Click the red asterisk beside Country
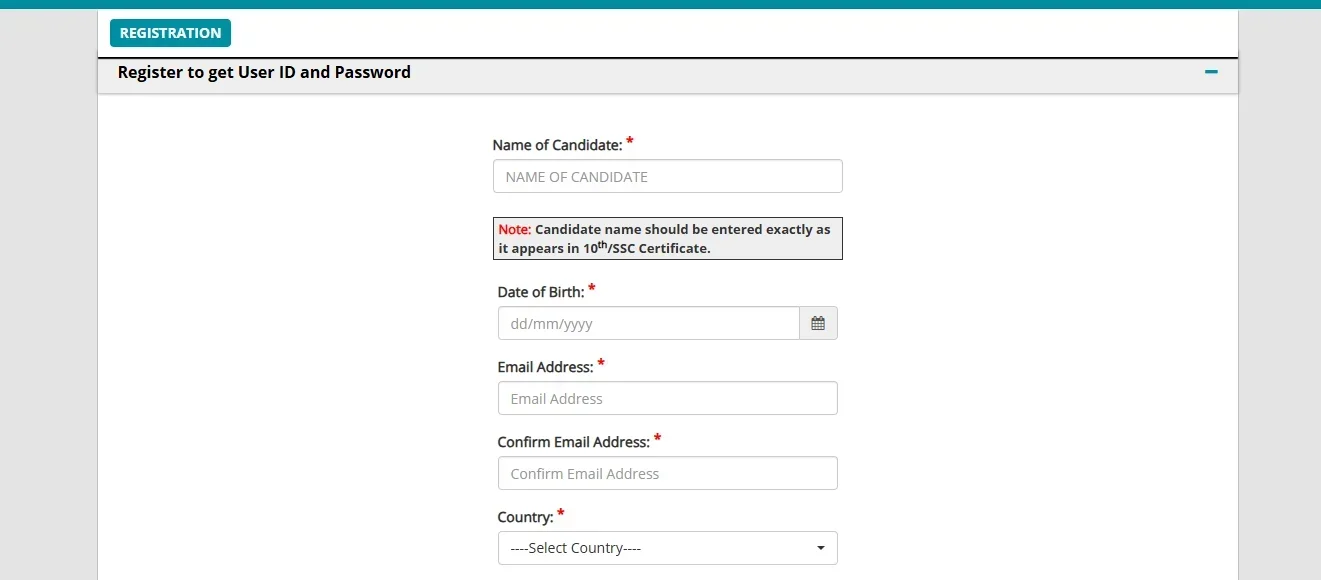This screenshot has width=1321, height=580. pyautogui.click(x=561, y=514)
